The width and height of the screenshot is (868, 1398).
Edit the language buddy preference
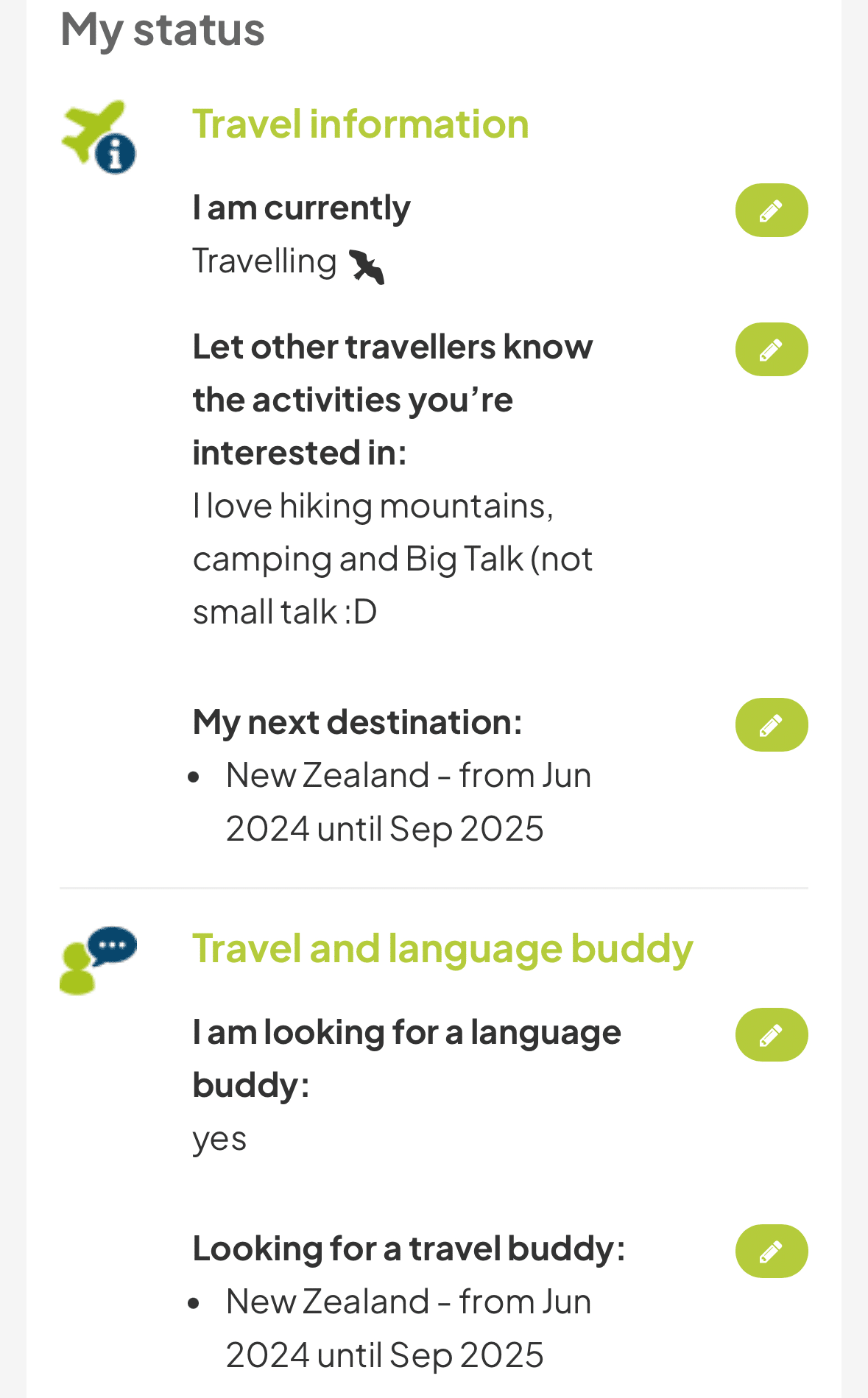click(x=771, y=1035)
